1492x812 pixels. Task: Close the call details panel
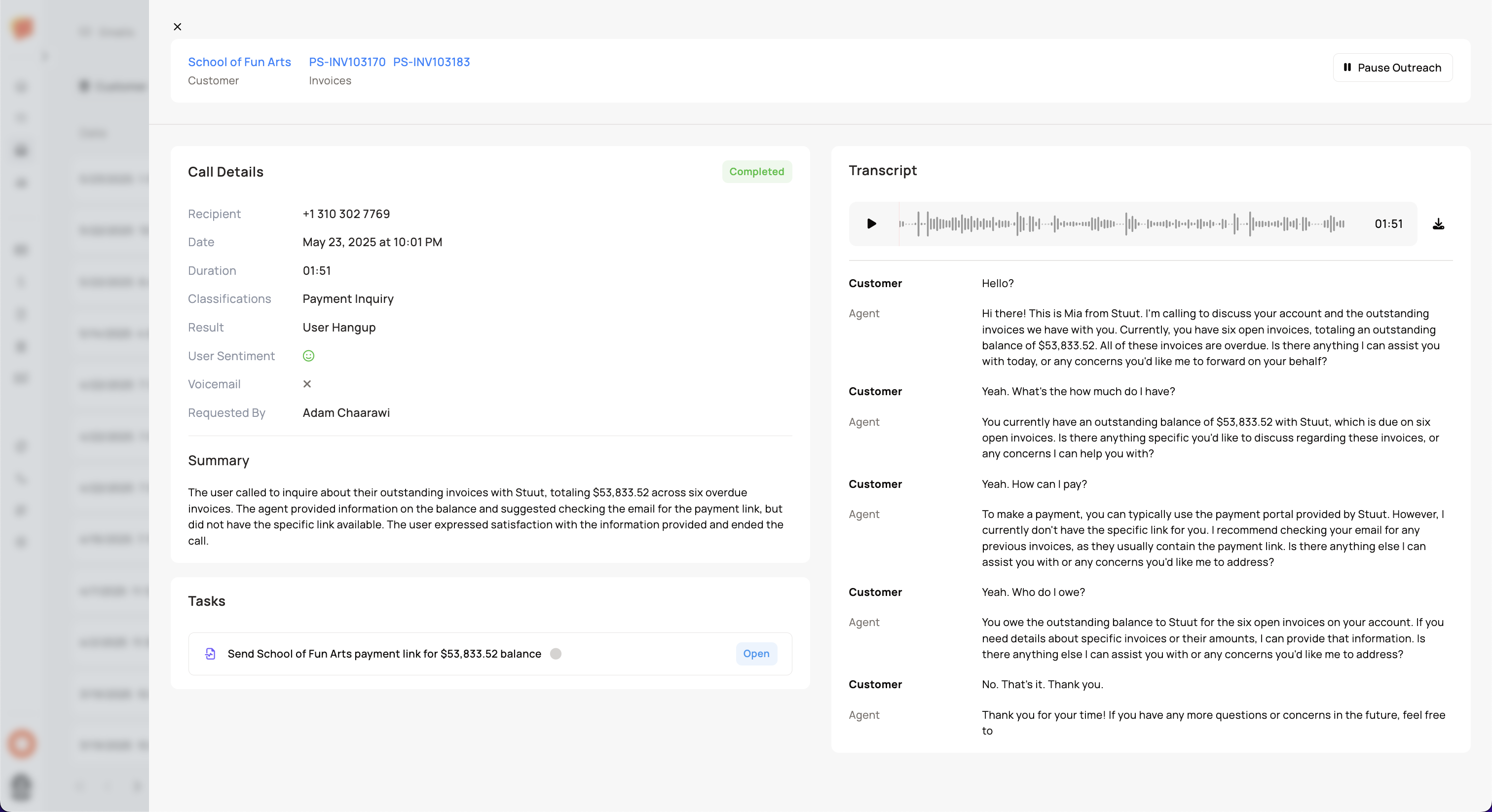[177, 27]
